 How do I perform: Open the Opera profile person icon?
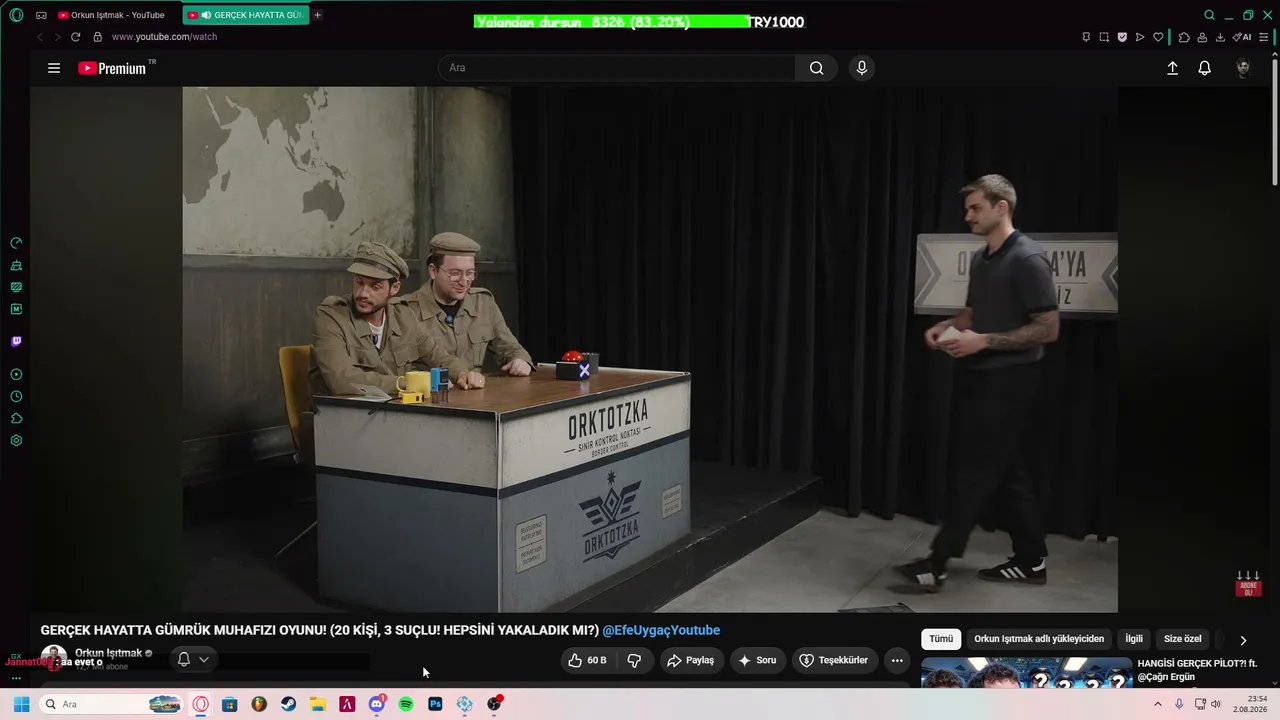(x=1202, y=37)
